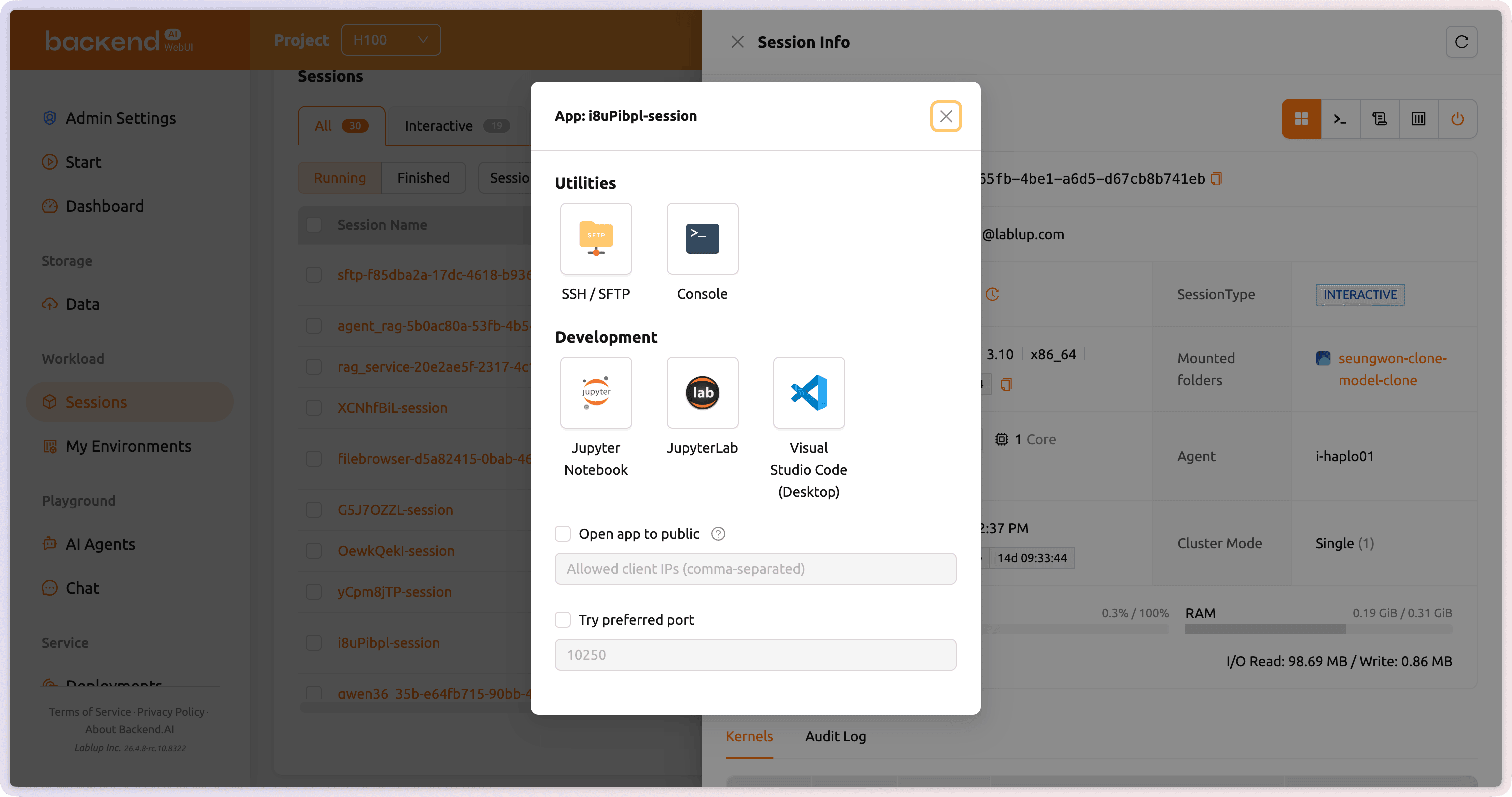Click the Allowed client IPs field
This screenshot has height=797, width=1512.
(755, 568)
